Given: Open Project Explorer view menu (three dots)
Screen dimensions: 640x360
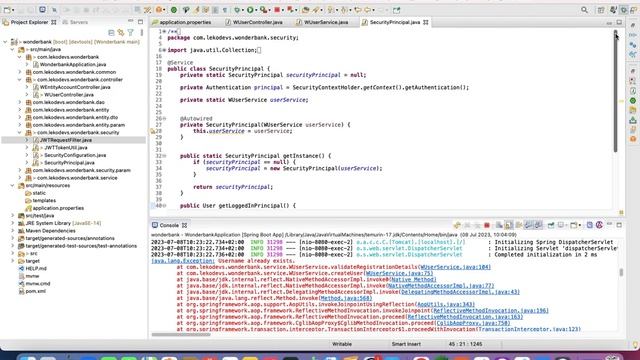Looking at the screenshot, I should click(x=141, y=32).
